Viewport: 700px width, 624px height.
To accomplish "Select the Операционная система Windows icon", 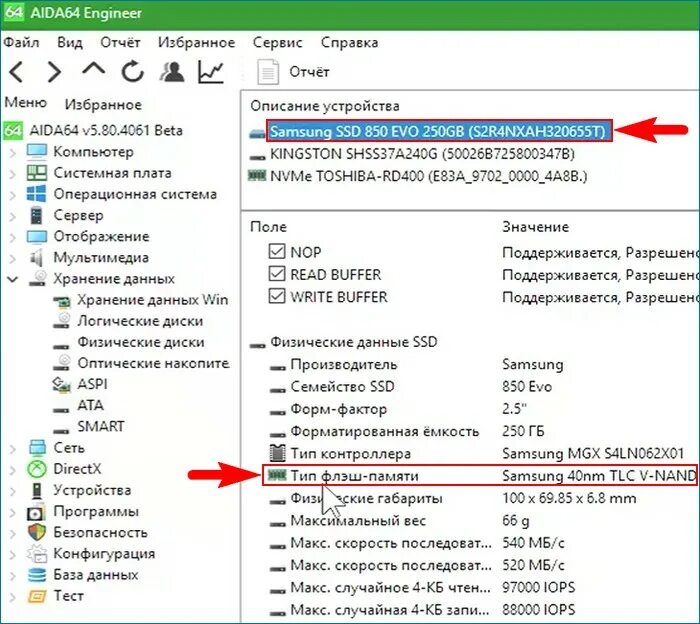I will [37, 194].
